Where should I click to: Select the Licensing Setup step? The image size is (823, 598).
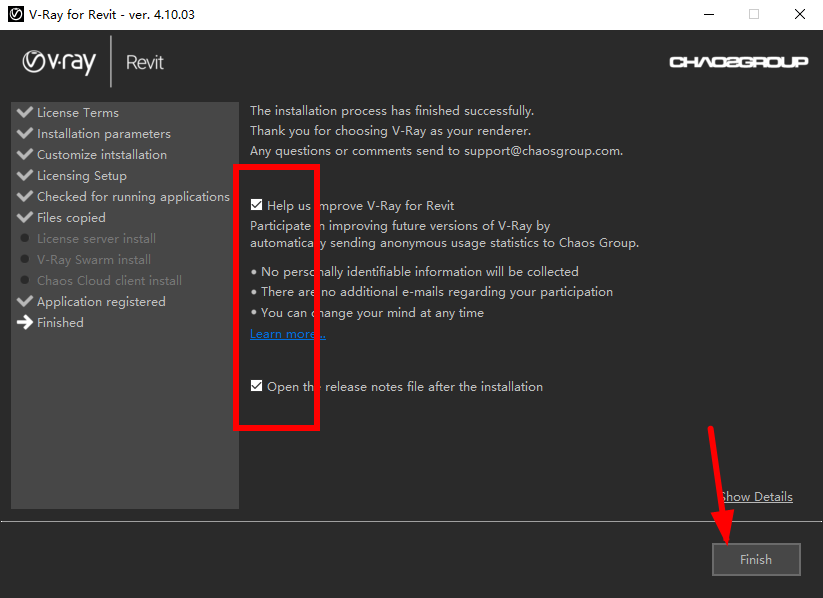[81, 176]
